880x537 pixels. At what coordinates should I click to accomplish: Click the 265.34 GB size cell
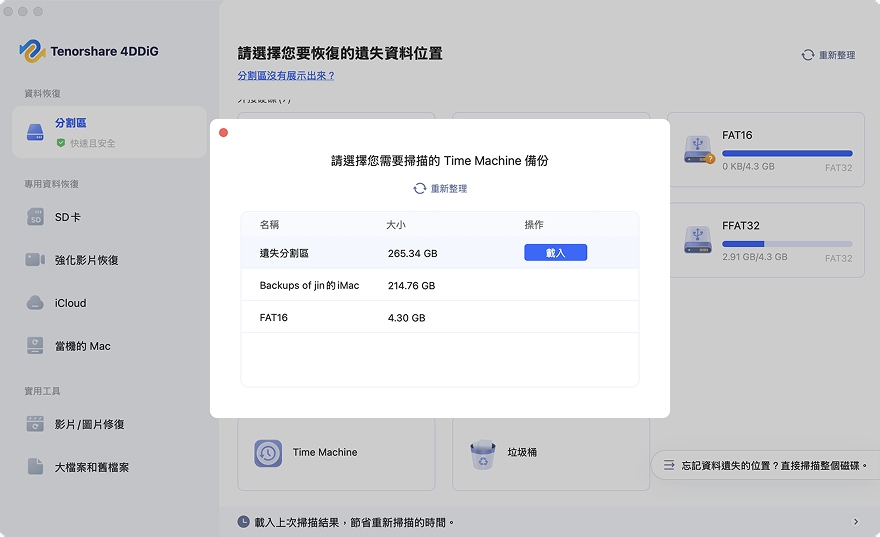(412, 253)
